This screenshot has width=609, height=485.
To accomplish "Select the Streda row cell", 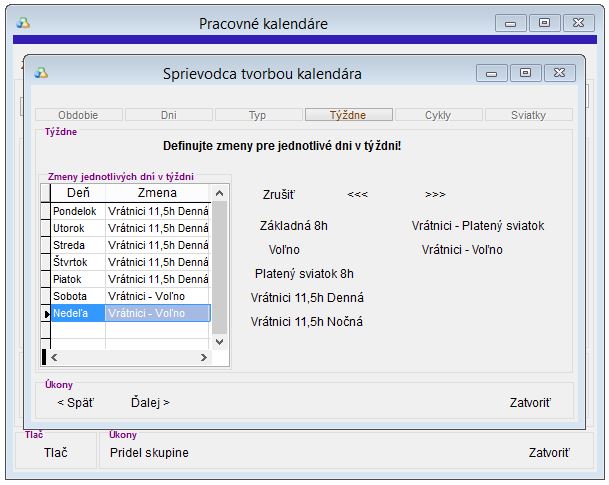I will [x=78, y=245].
